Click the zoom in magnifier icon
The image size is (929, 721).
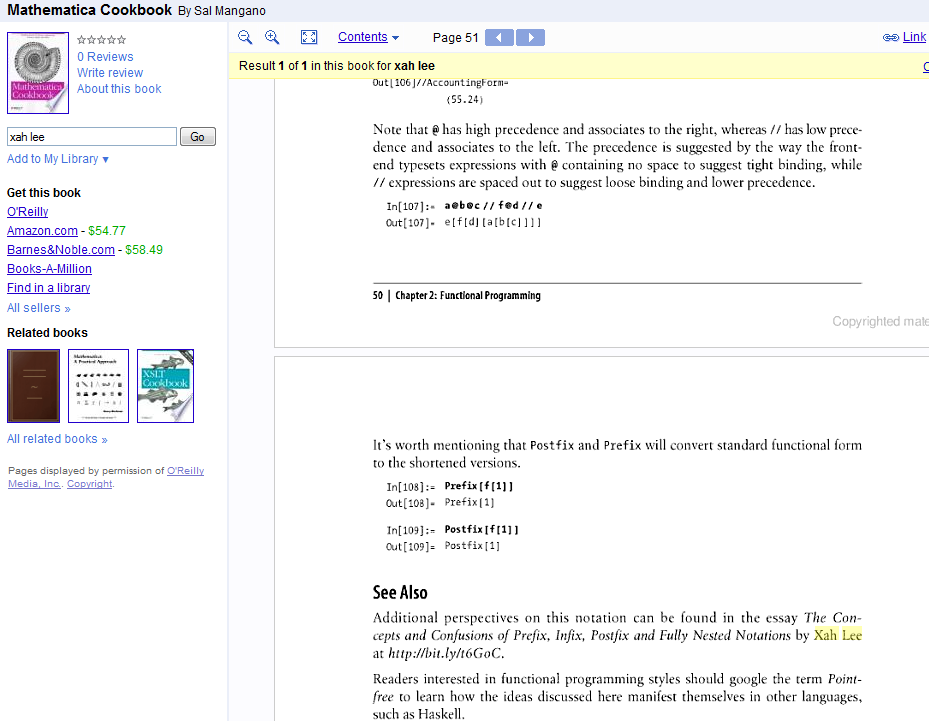click(x=271, y=38)
